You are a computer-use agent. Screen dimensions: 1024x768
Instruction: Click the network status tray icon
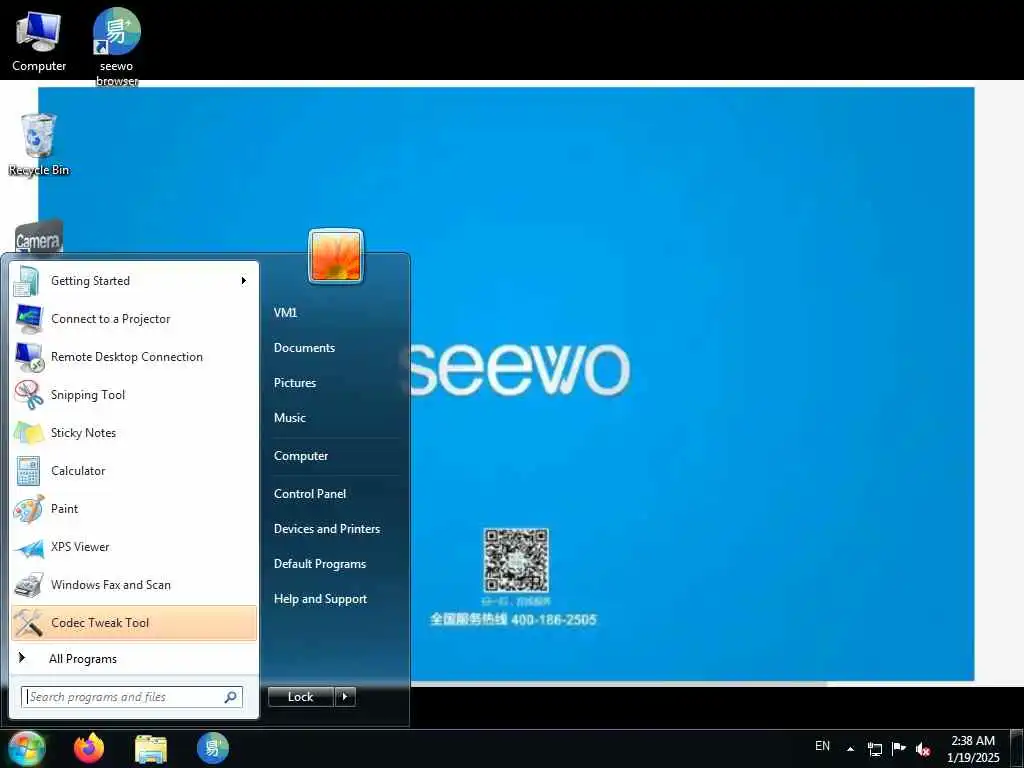pos(874,749)
